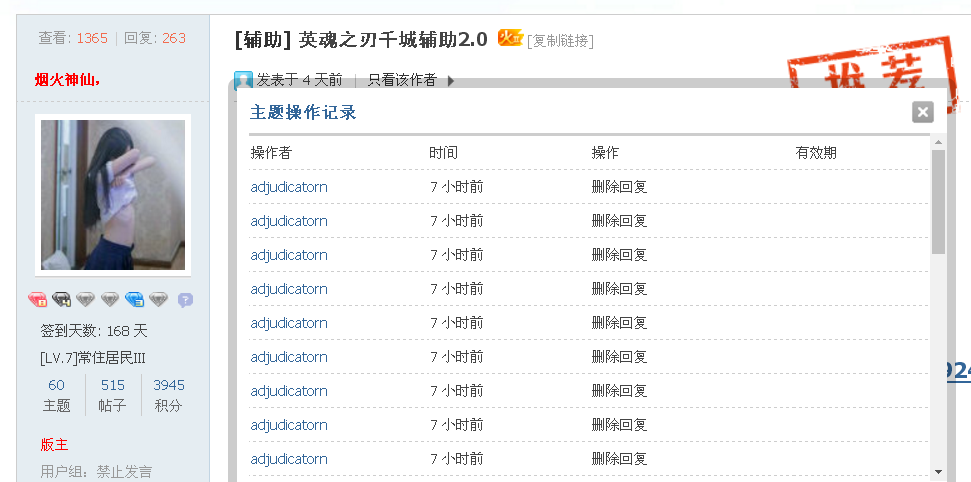Viewport: 971px width, 482px height.
Task: Copy the thread link via [复制链接]
Action: 560,41
